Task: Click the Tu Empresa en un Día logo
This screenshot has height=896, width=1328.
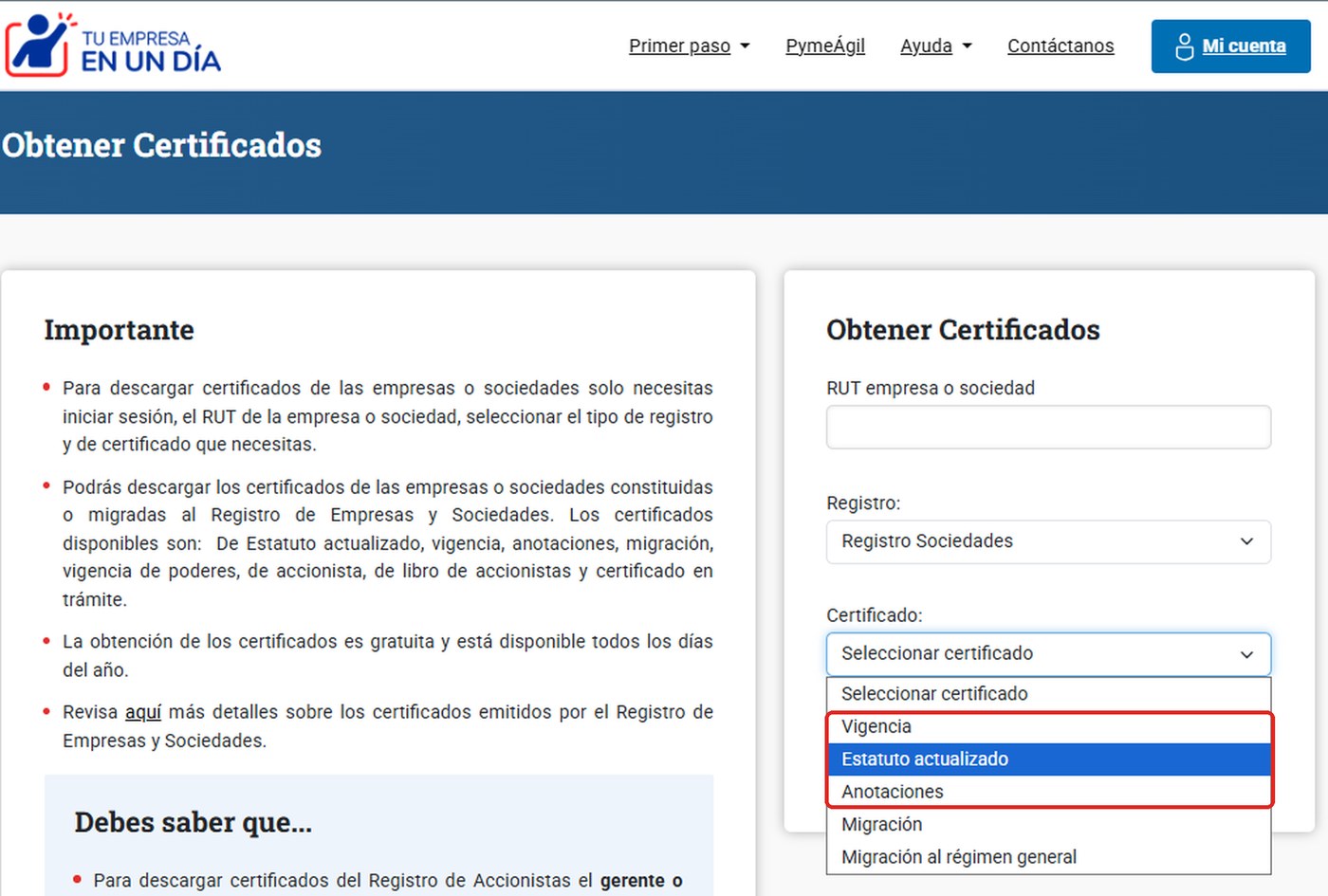Action: pyautogui.click(x=113, y=46)
